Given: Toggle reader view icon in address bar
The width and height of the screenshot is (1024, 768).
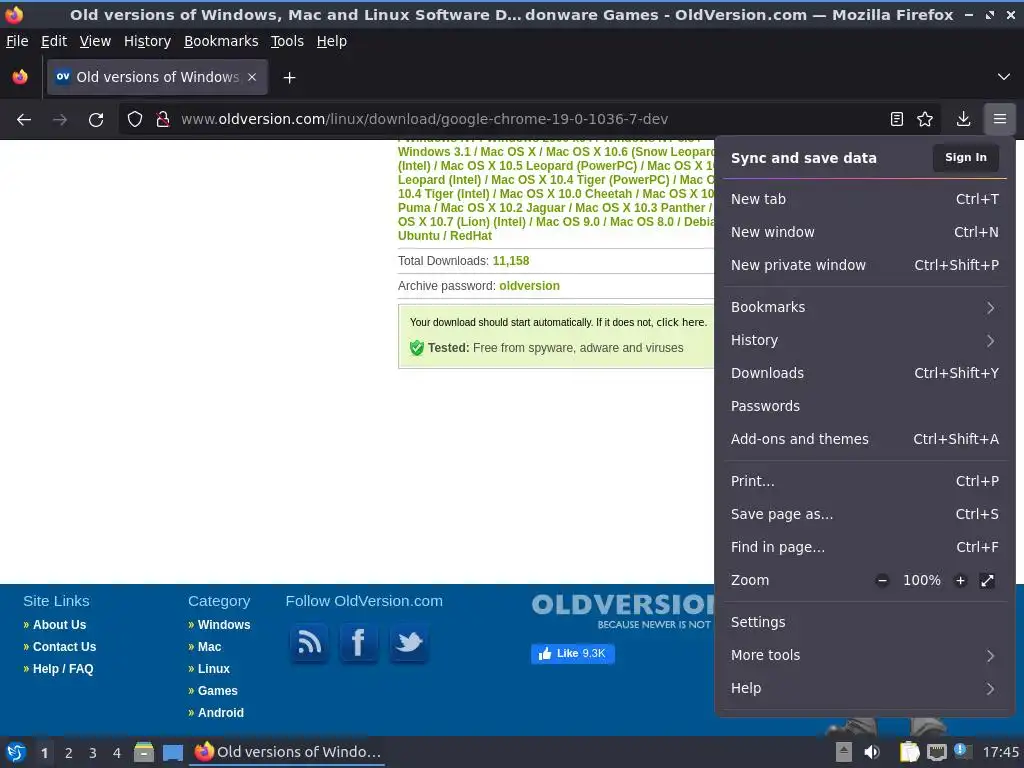Looking at the screenshot, I should pos(897,120).
